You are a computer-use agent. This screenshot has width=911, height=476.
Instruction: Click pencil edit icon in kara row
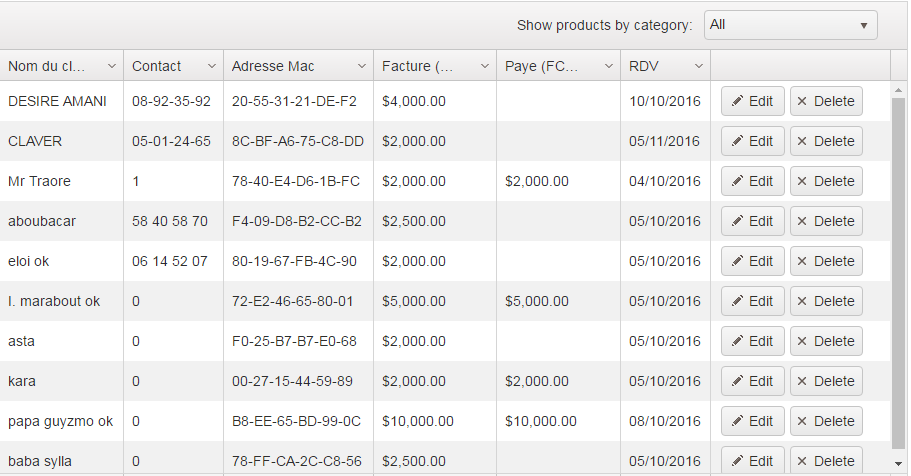737,381
